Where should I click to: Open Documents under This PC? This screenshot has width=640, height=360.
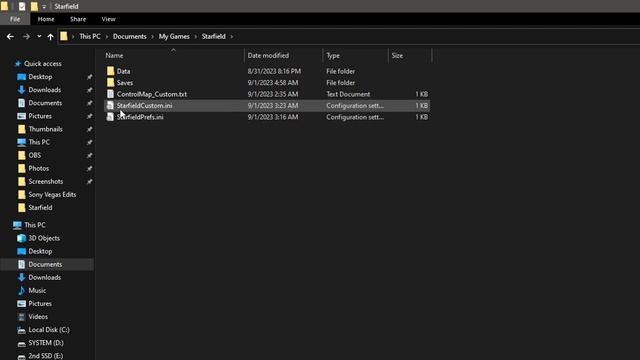click(45, 264)
